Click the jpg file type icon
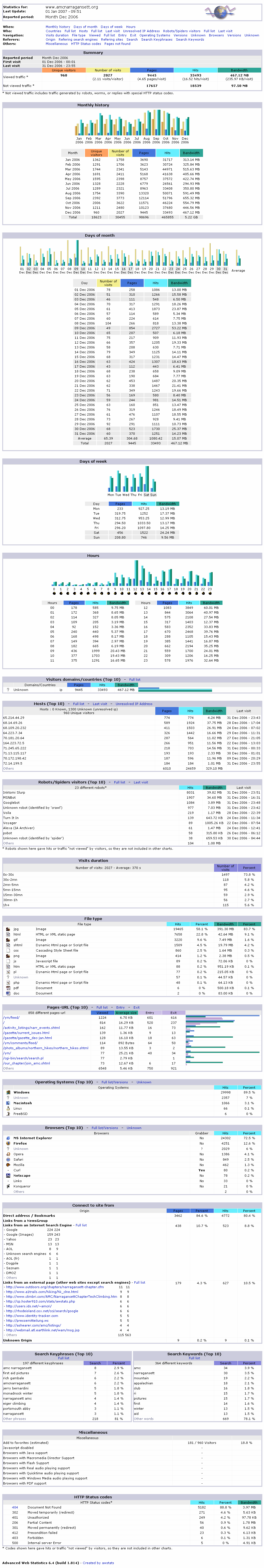This screenshot has height=1568, width=264. coord(7,929)
